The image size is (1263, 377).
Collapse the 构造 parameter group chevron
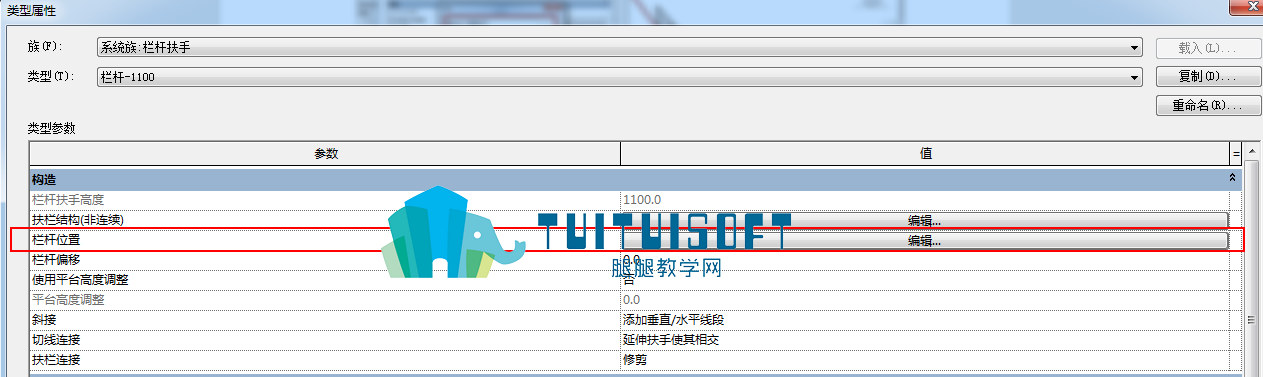pyautogui.click(x=1233, y=177)
